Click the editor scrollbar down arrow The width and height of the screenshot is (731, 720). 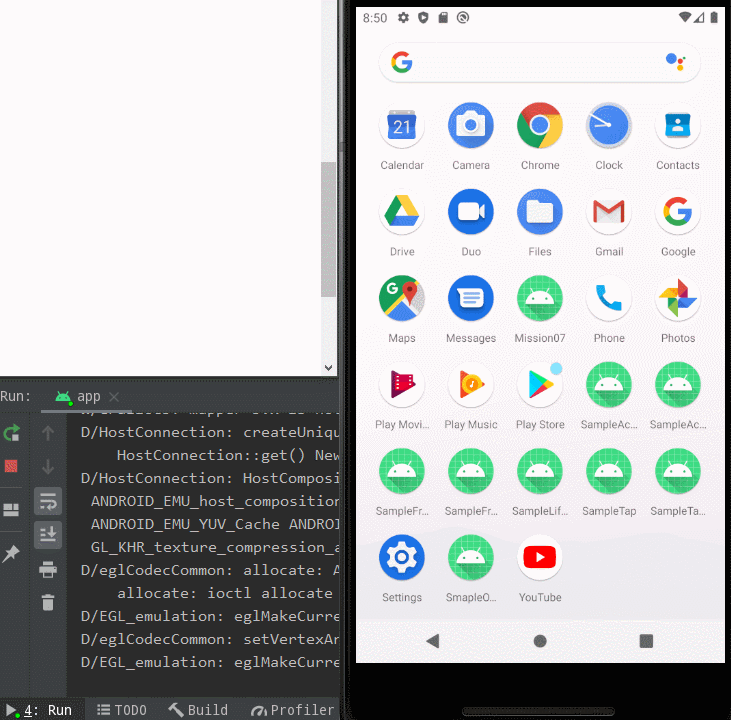click(328, 367)
